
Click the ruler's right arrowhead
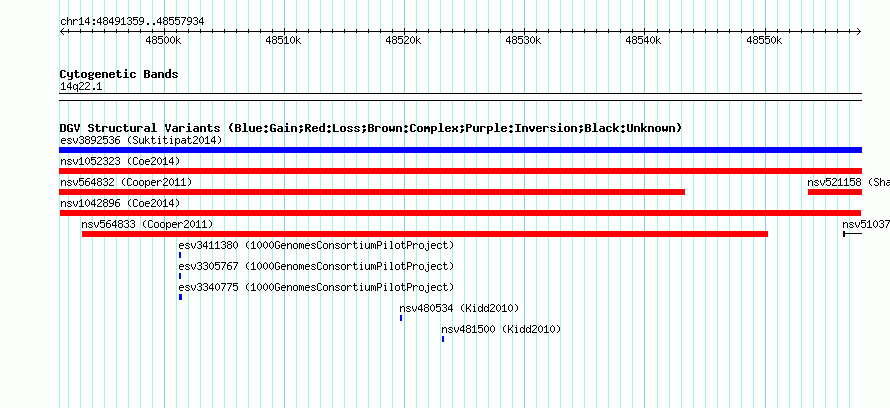pos(859,32)
